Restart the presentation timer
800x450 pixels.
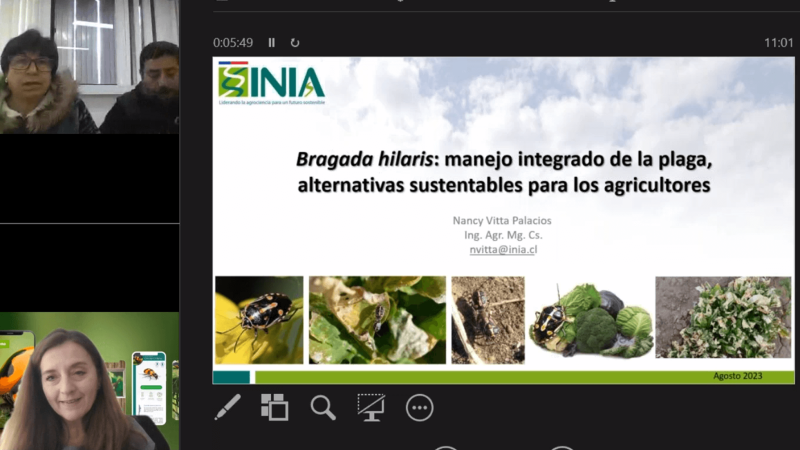coord(295,43)
